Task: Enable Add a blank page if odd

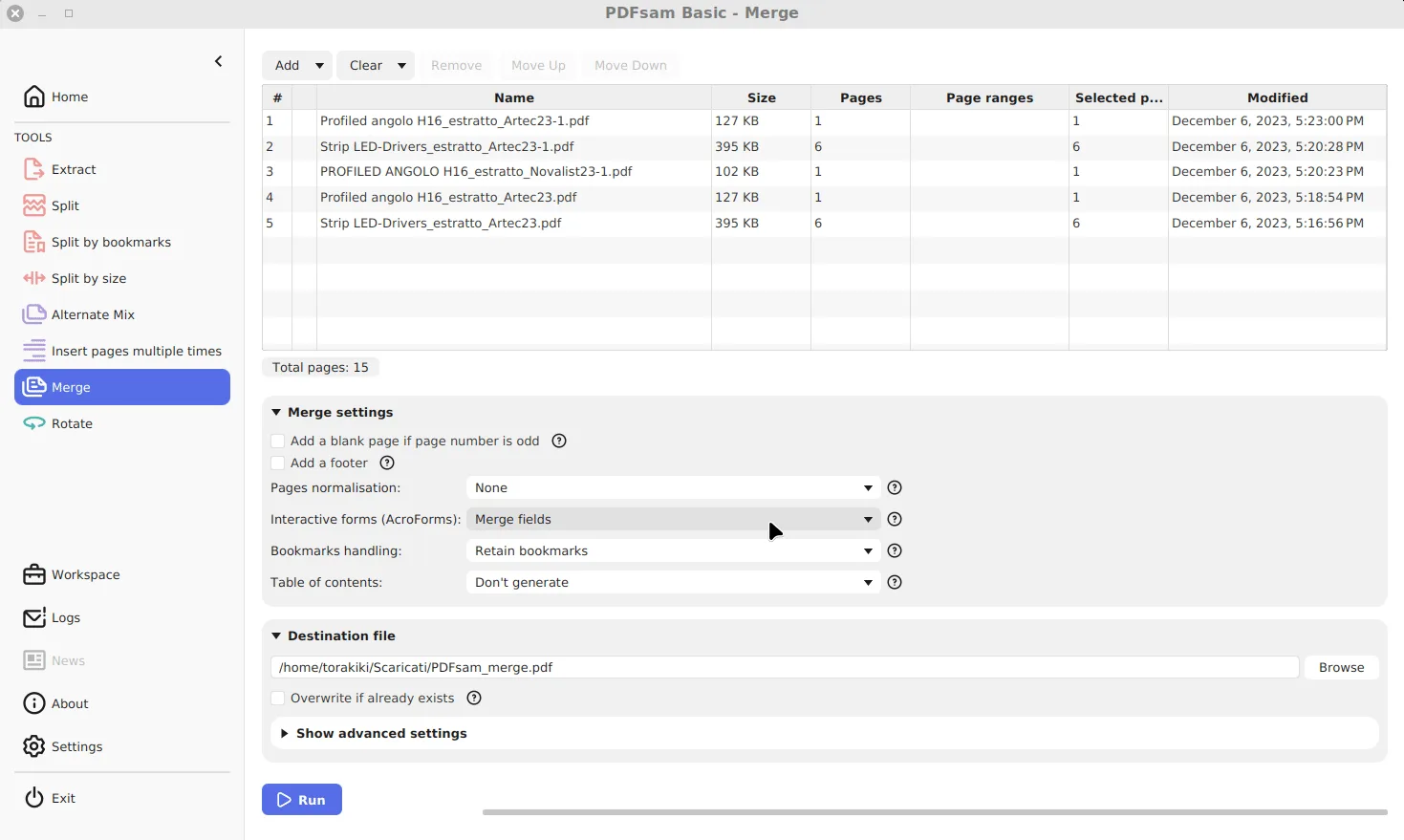Action: [x=278, y=441]
